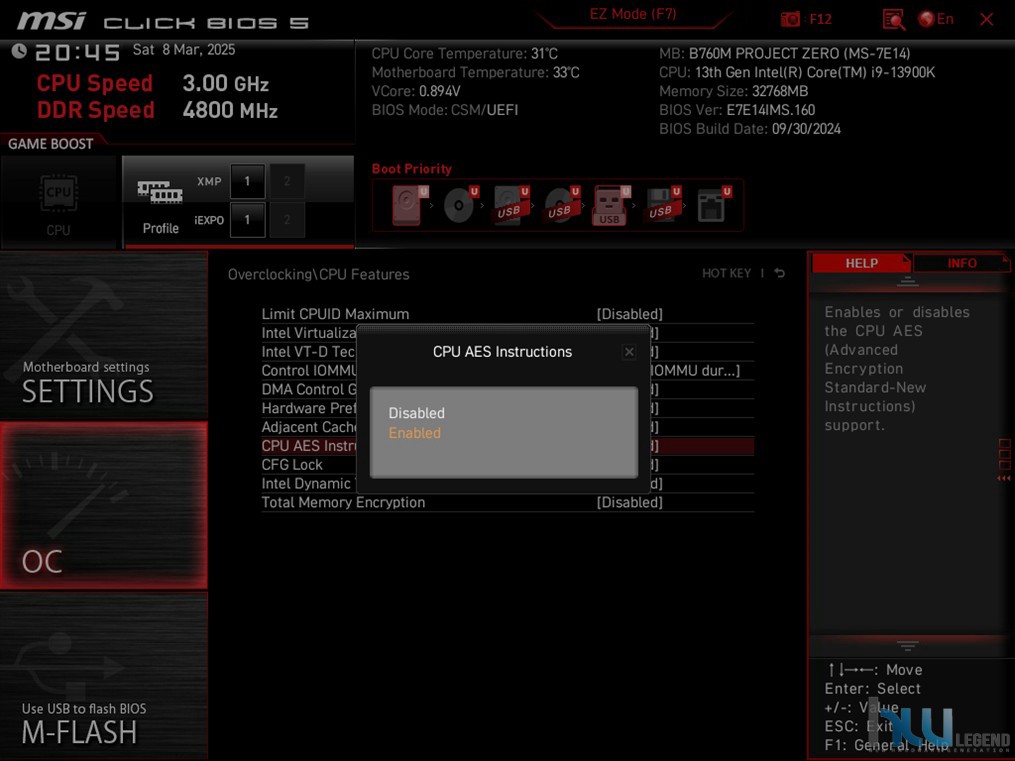Screen dimensions: 1015x761
Task: Switch to the HELP tab
Action: 861,263
